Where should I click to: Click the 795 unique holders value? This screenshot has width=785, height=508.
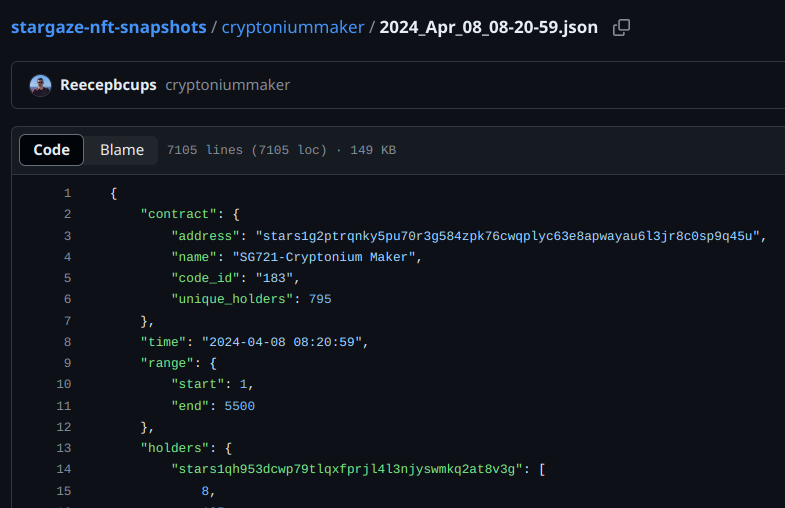pos(320,299)
